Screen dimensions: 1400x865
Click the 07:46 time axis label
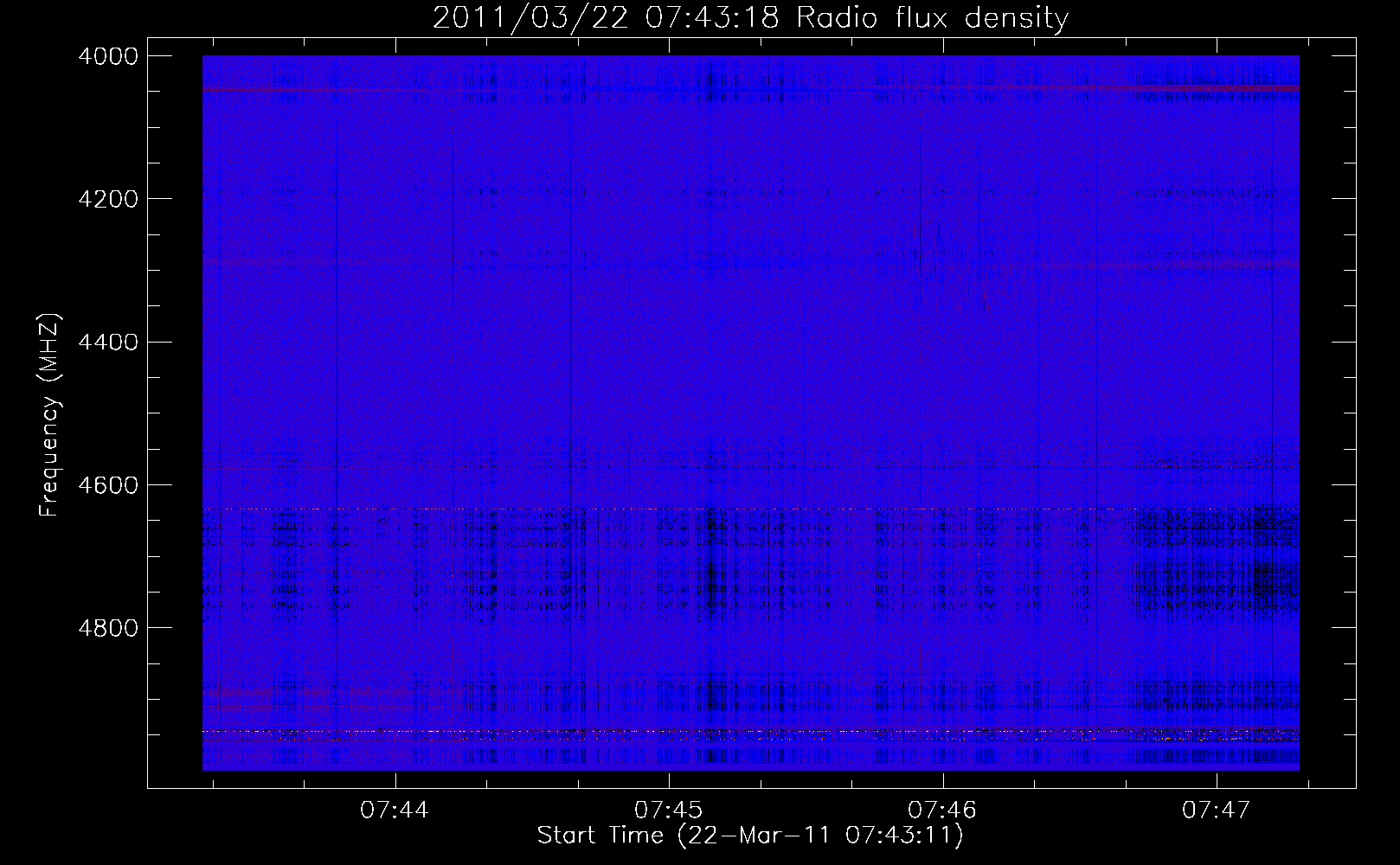point(942,811)
